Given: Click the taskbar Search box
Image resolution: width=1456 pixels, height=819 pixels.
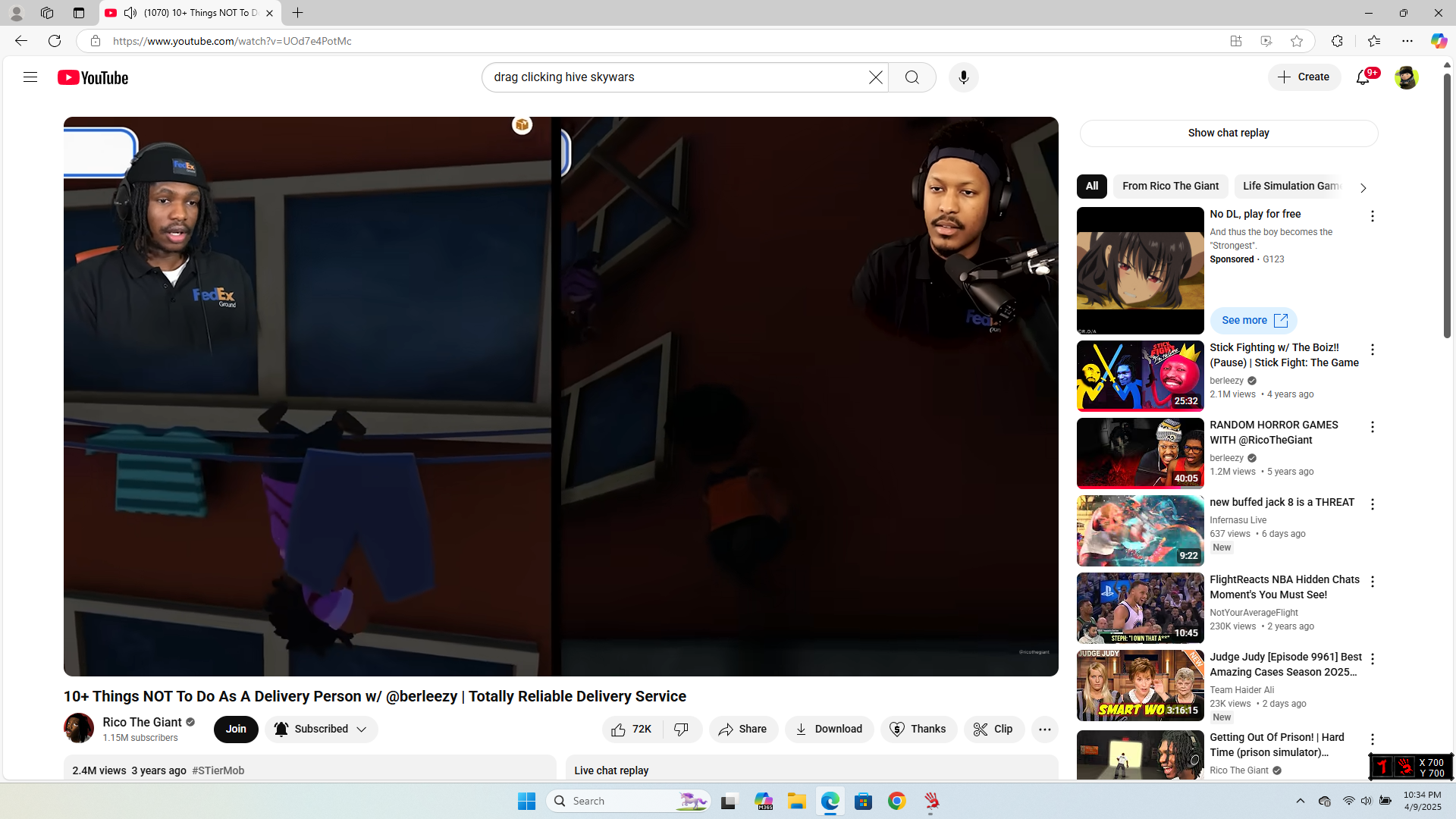Looking at the screenshot, I should pos(628,801).
